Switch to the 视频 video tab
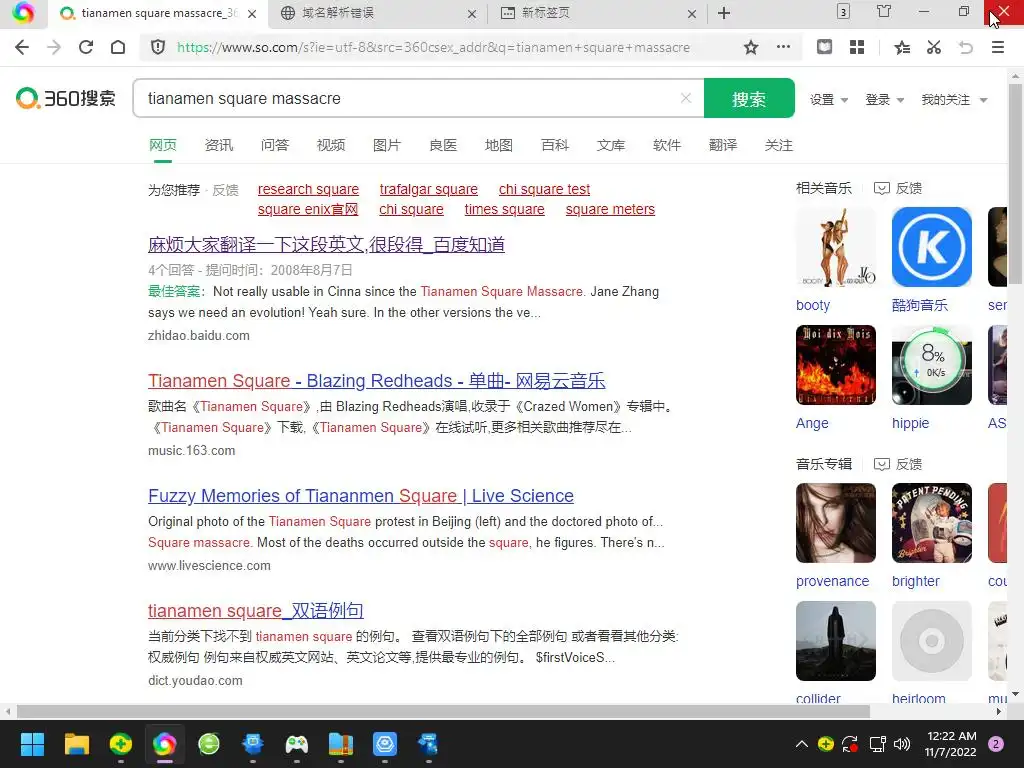 click(331, 145)
